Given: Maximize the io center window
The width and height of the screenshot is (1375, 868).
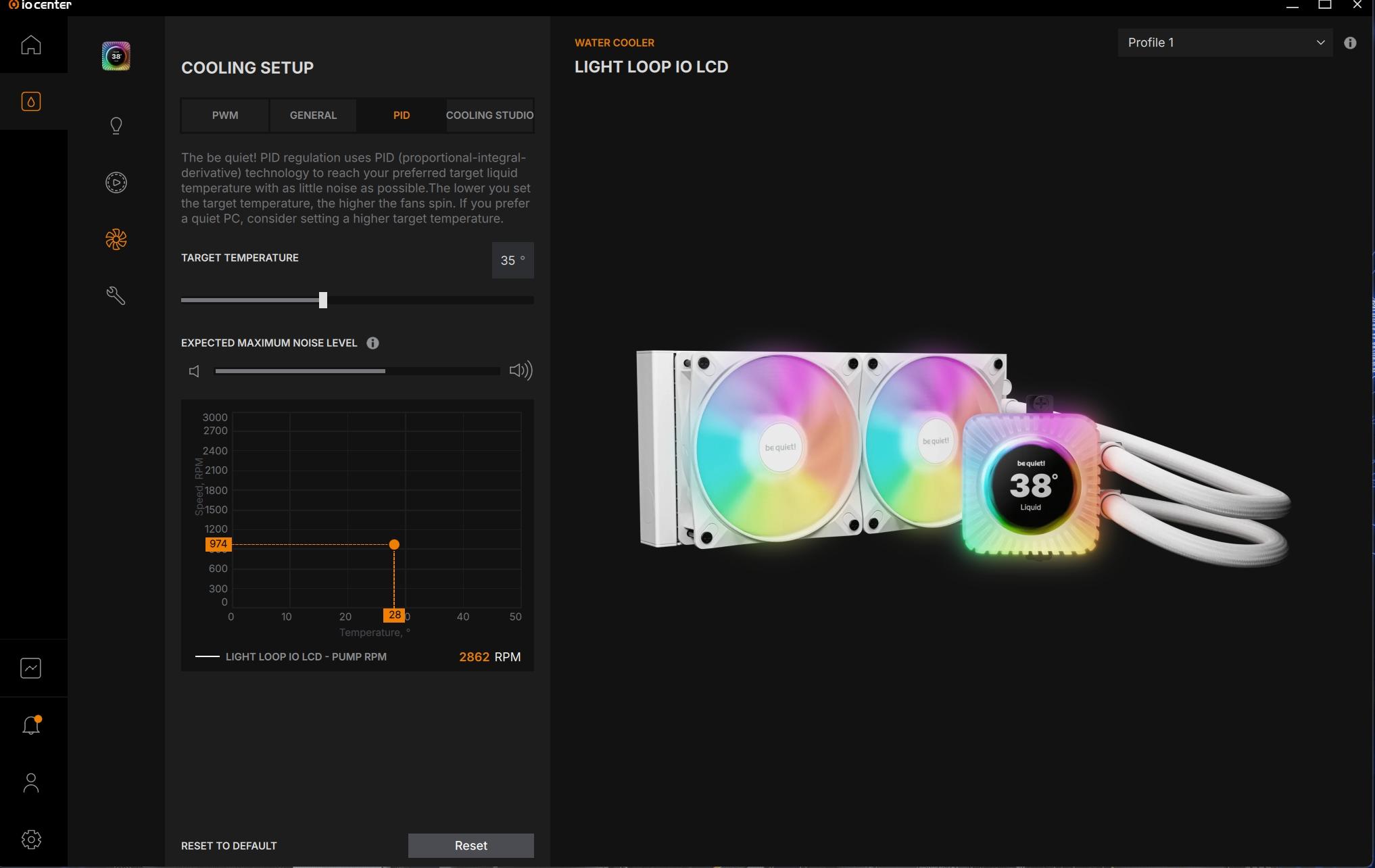Looking at the screenshot, I should (1325, 5).
